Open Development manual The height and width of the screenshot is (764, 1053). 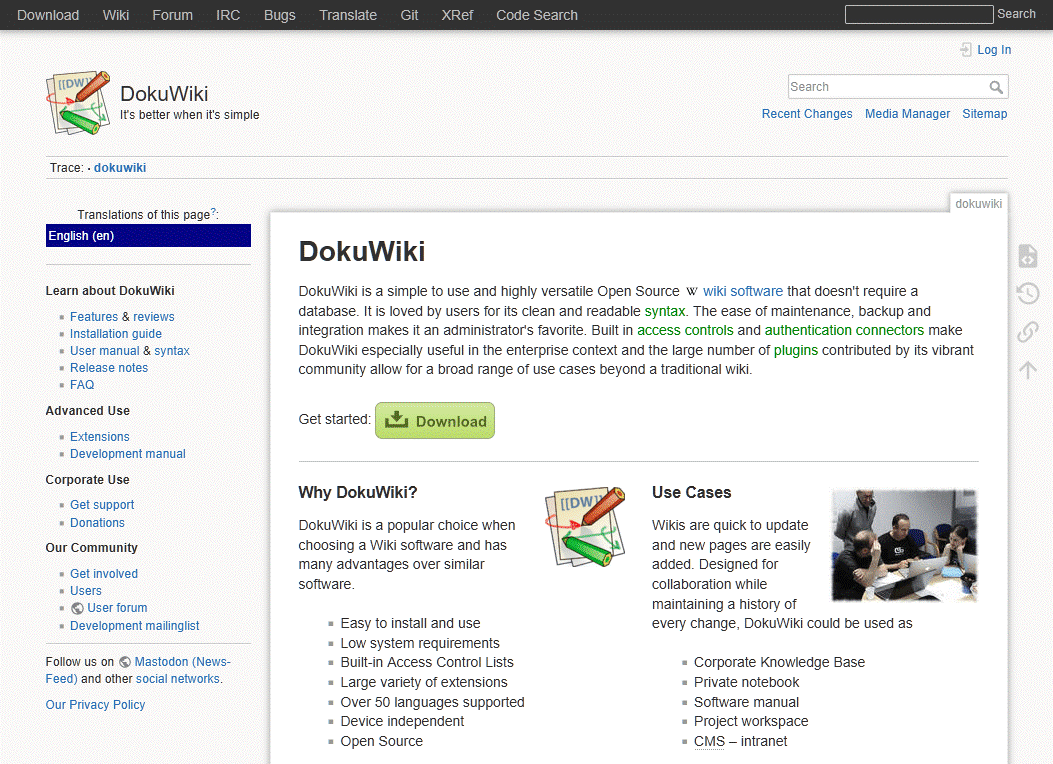pos(128,454)
